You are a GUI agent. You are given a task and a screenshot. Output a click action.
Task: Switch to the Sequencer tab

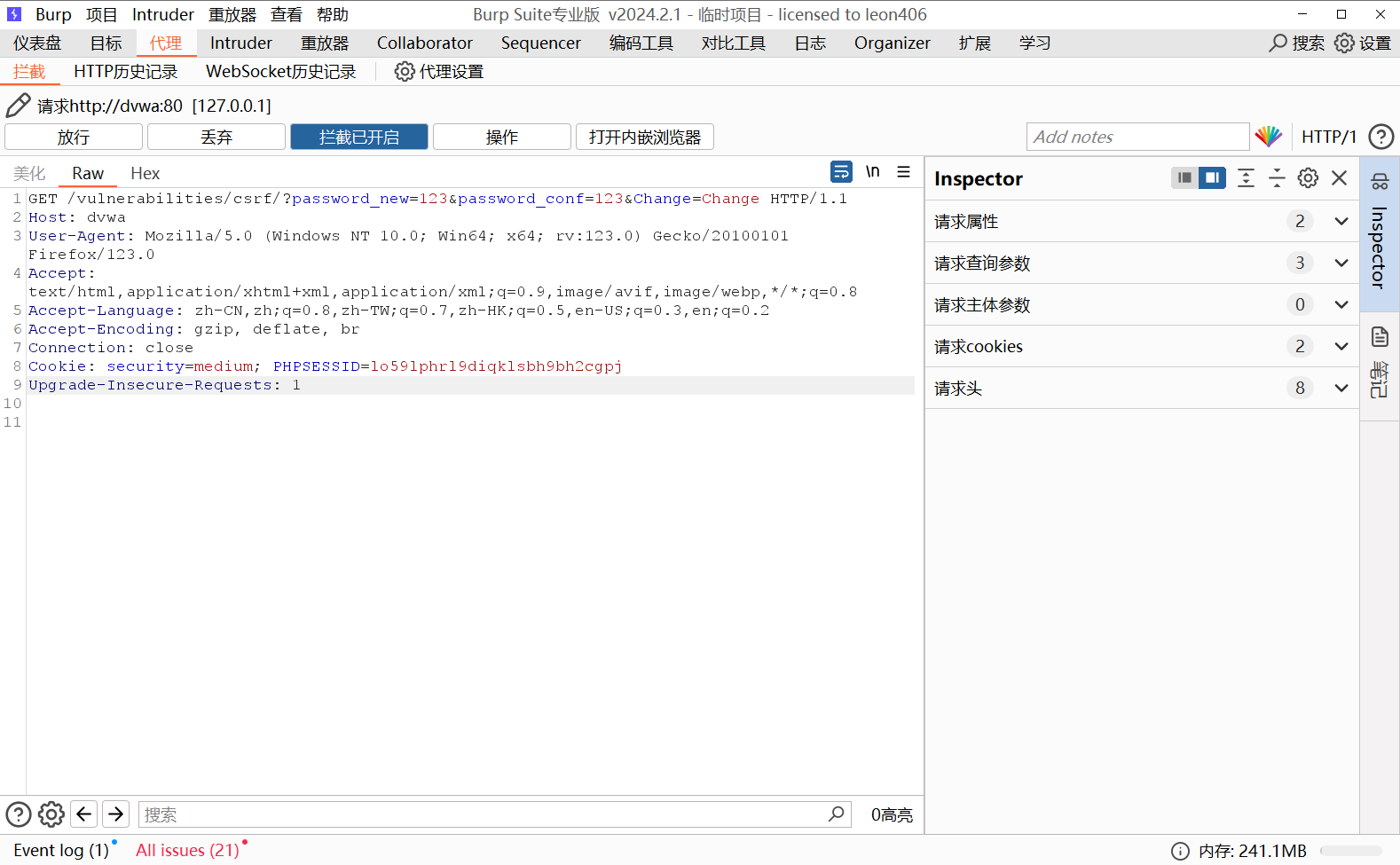pos(540,43)
